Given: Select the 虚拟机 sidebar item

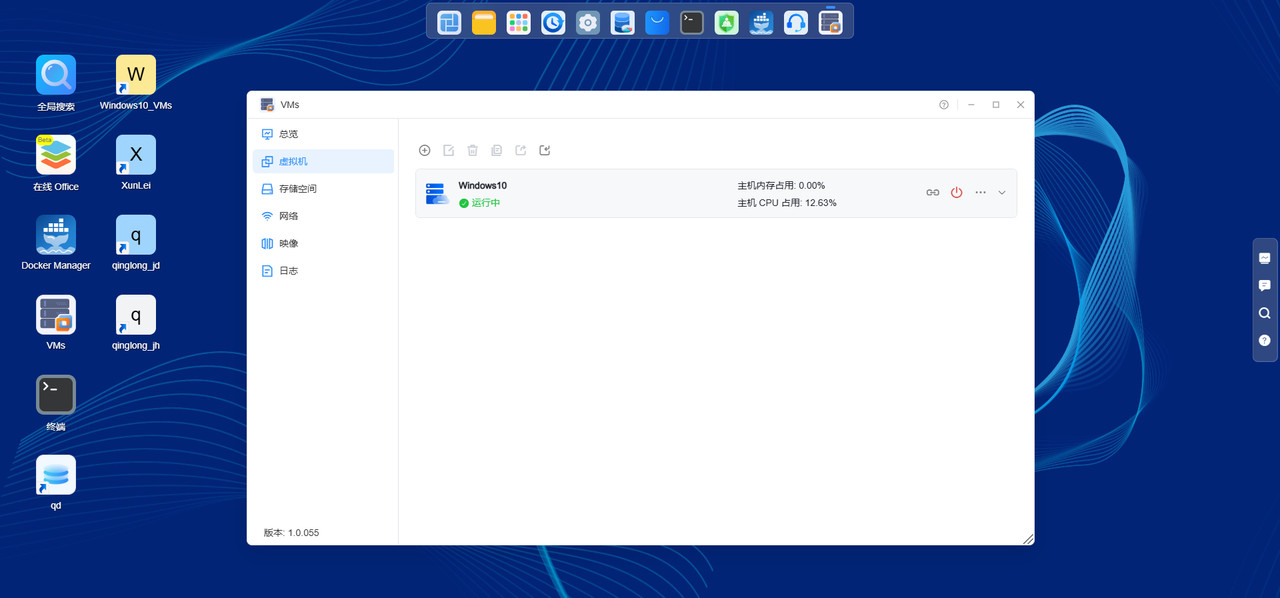Looking at the screenshot, I should pyautogui.click(x=323, y=161).
